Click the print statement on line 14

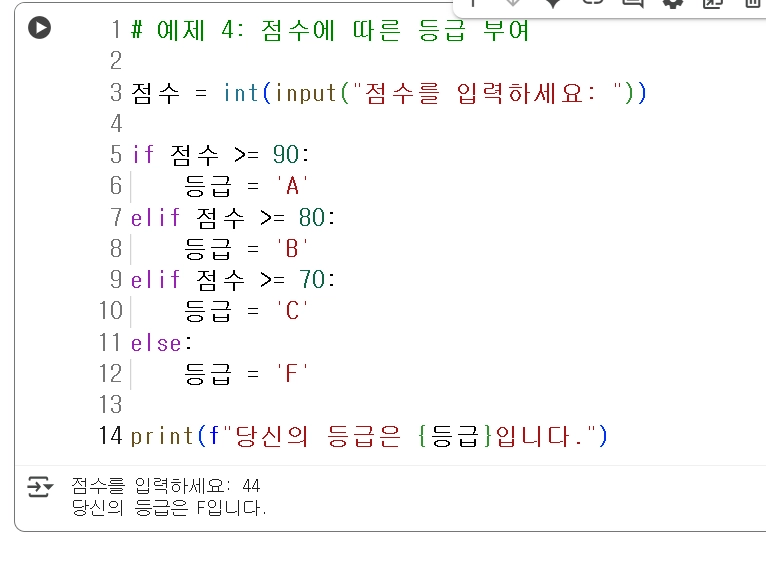[x=369, y=436]
